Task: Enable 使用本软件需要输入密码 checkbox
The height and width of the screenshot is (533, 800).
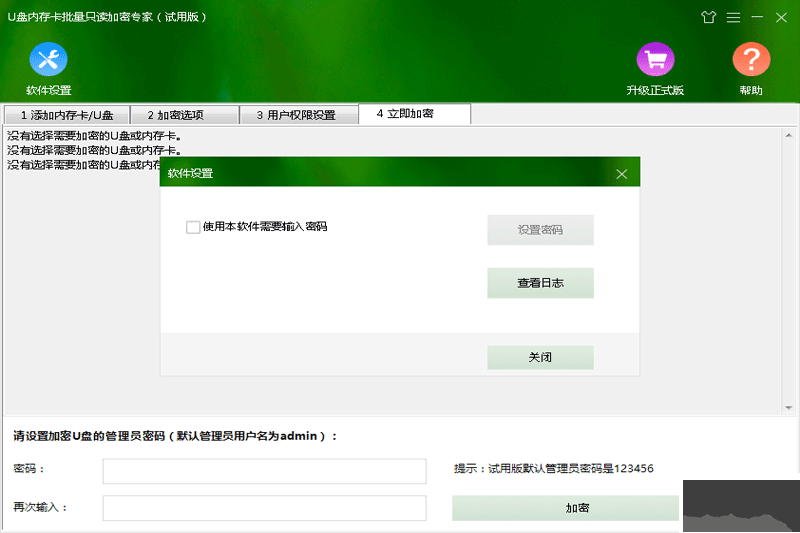Action: [193, 227]
